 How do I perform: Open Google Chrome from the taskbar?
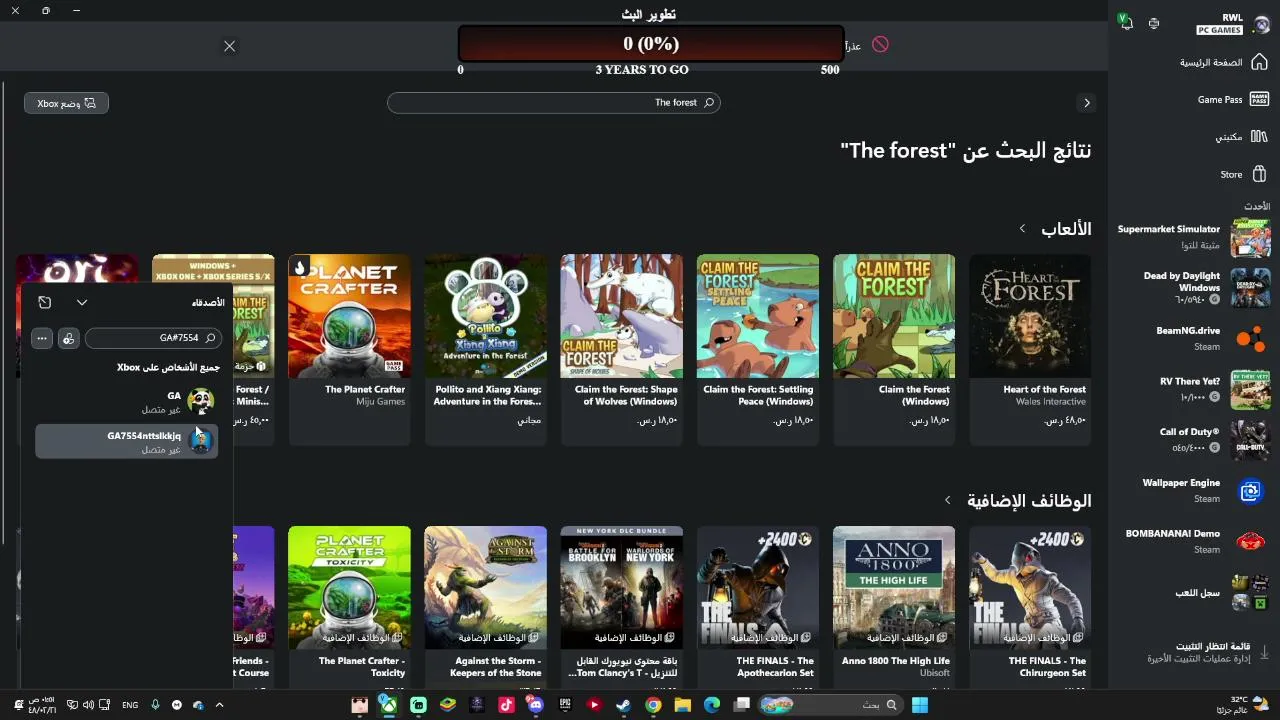coord(652,705)
